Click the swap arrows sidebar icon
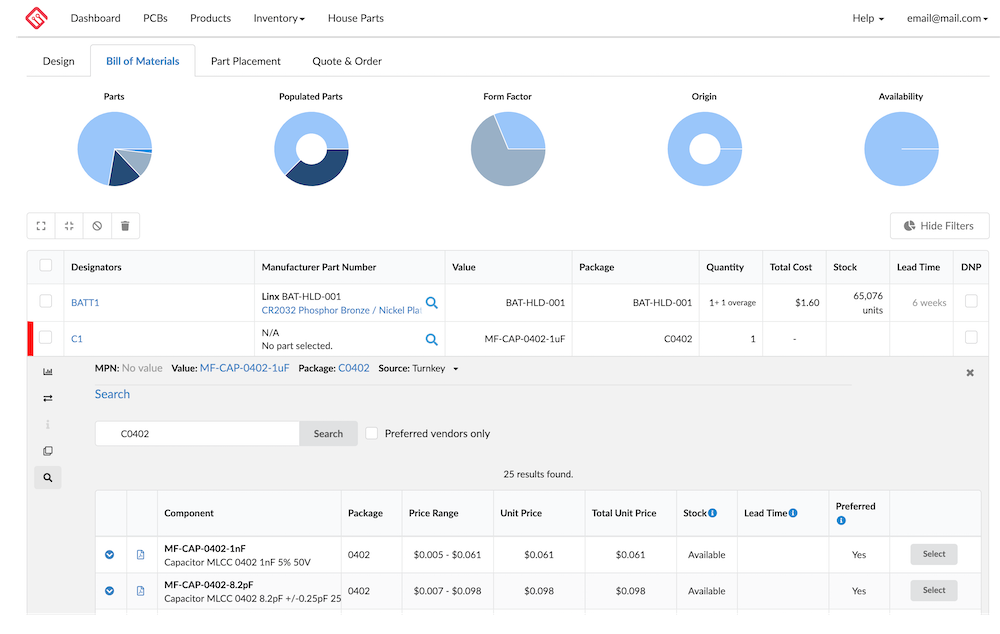 point(47,398)
